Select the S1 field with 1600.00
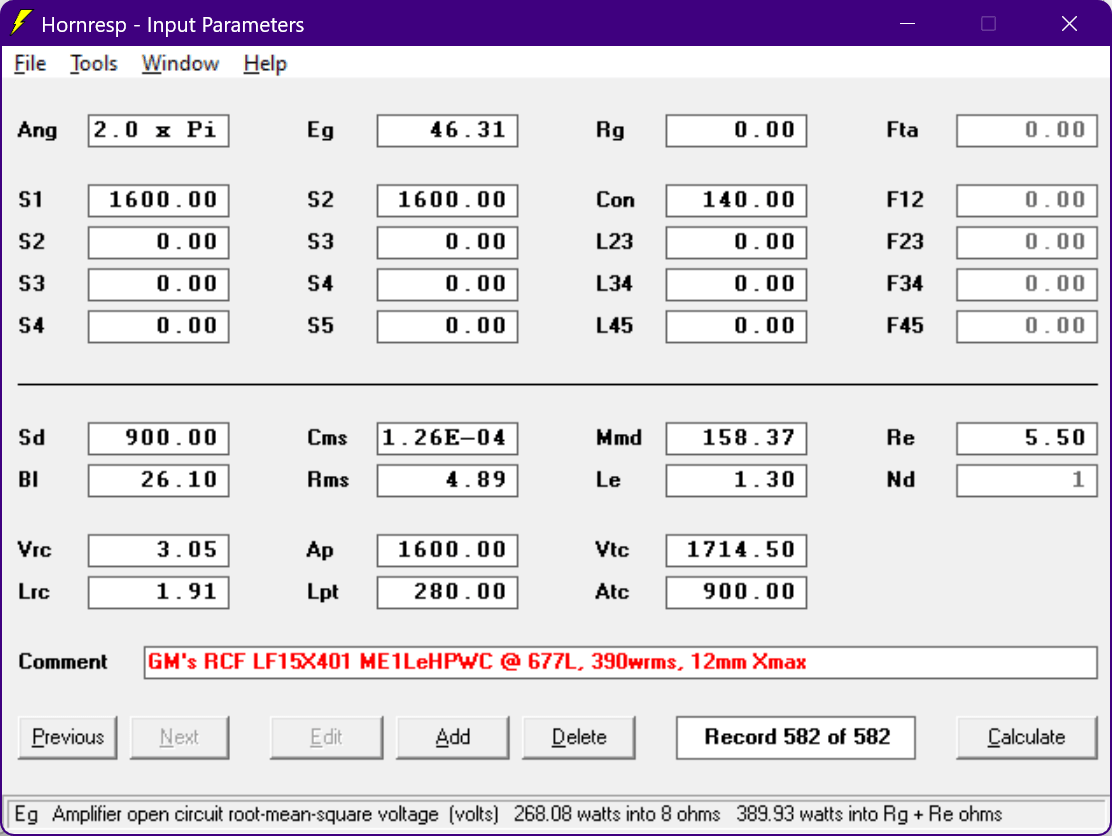 click(x=158, y=200)
